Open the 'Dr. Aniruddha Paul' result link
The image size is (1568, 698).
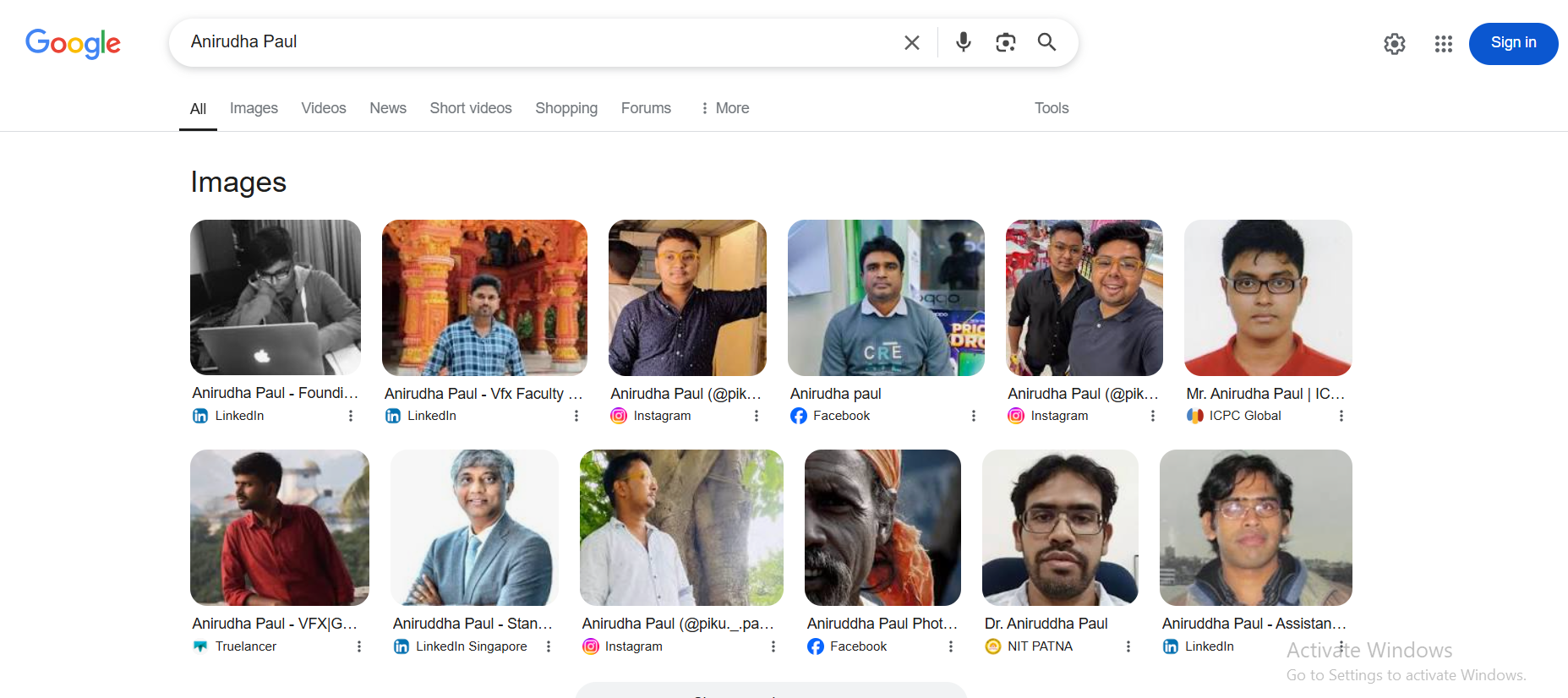[1046, 624]
